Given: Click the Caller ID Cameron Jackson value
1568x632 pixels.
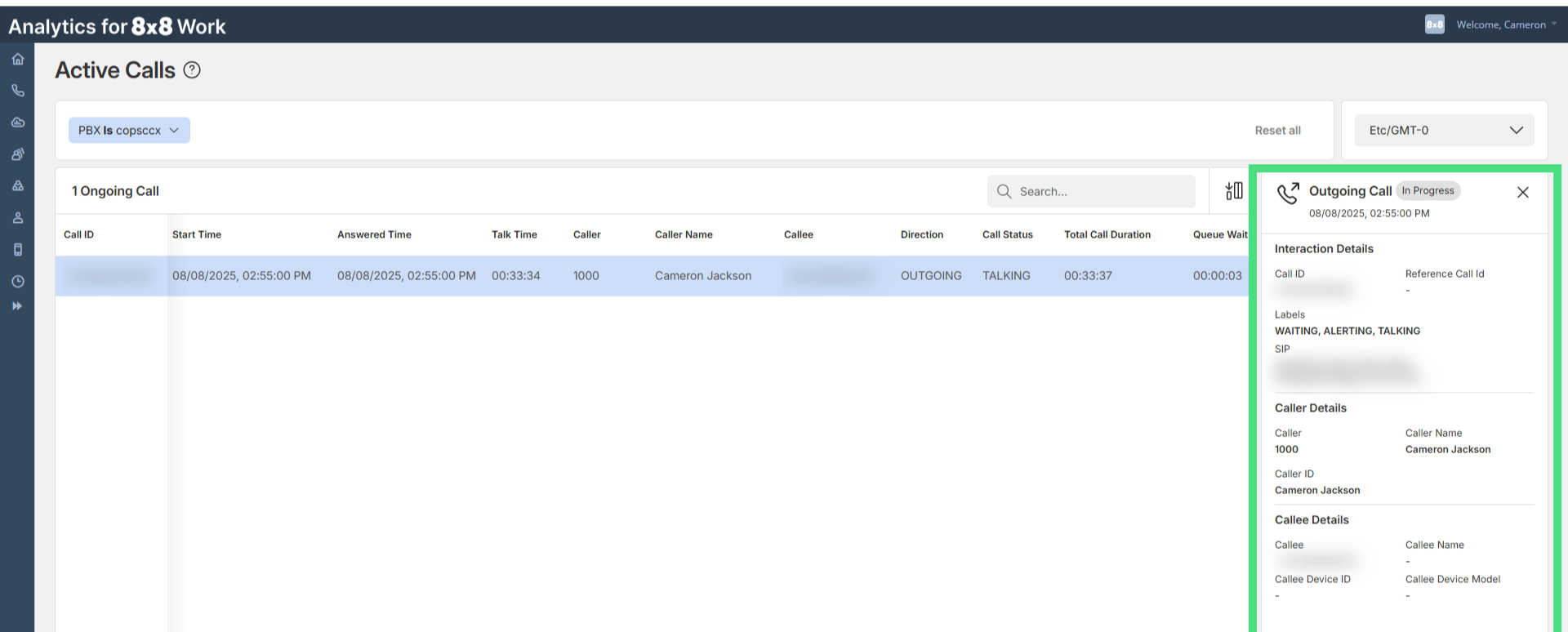Looking at the screenshot, I should coord(1317,490).
